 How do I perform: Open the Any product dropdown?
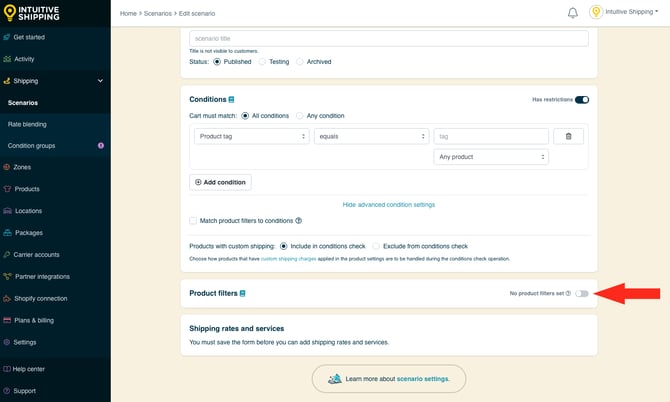pyautogui.click(x=491, y=157)
